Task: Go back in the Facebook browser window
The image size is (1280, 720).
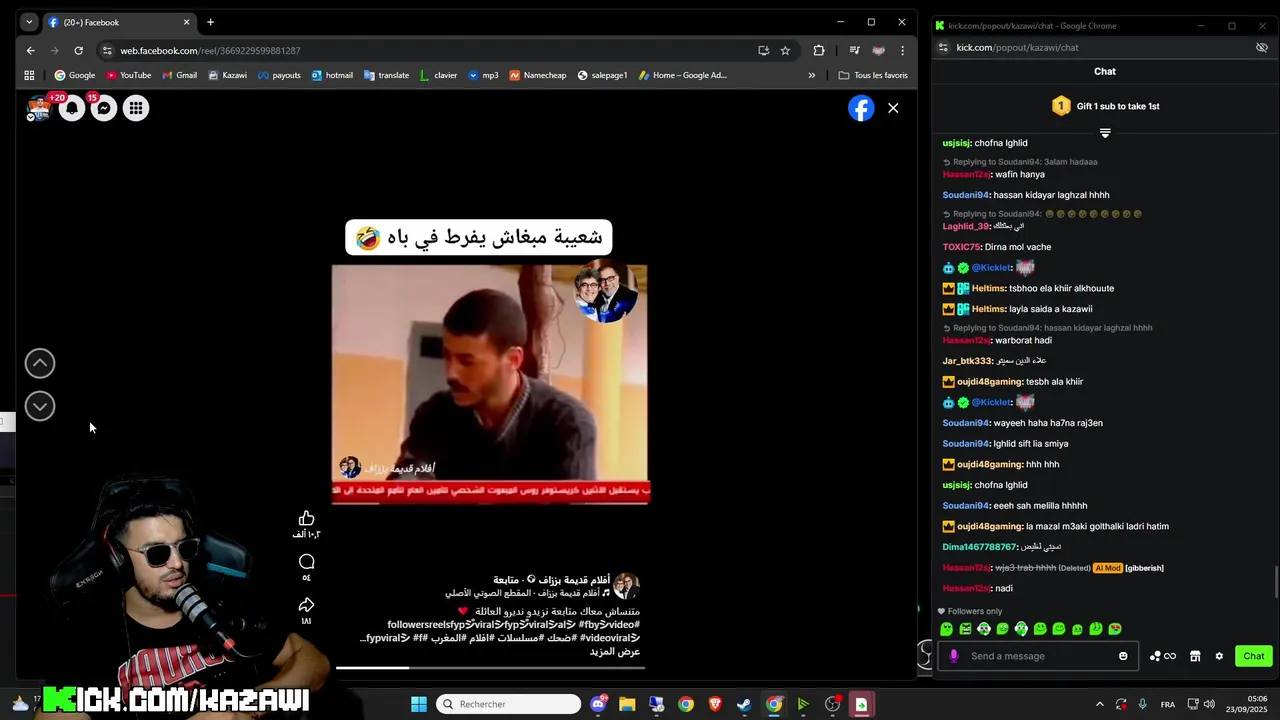Action: [x=30, y=50]
